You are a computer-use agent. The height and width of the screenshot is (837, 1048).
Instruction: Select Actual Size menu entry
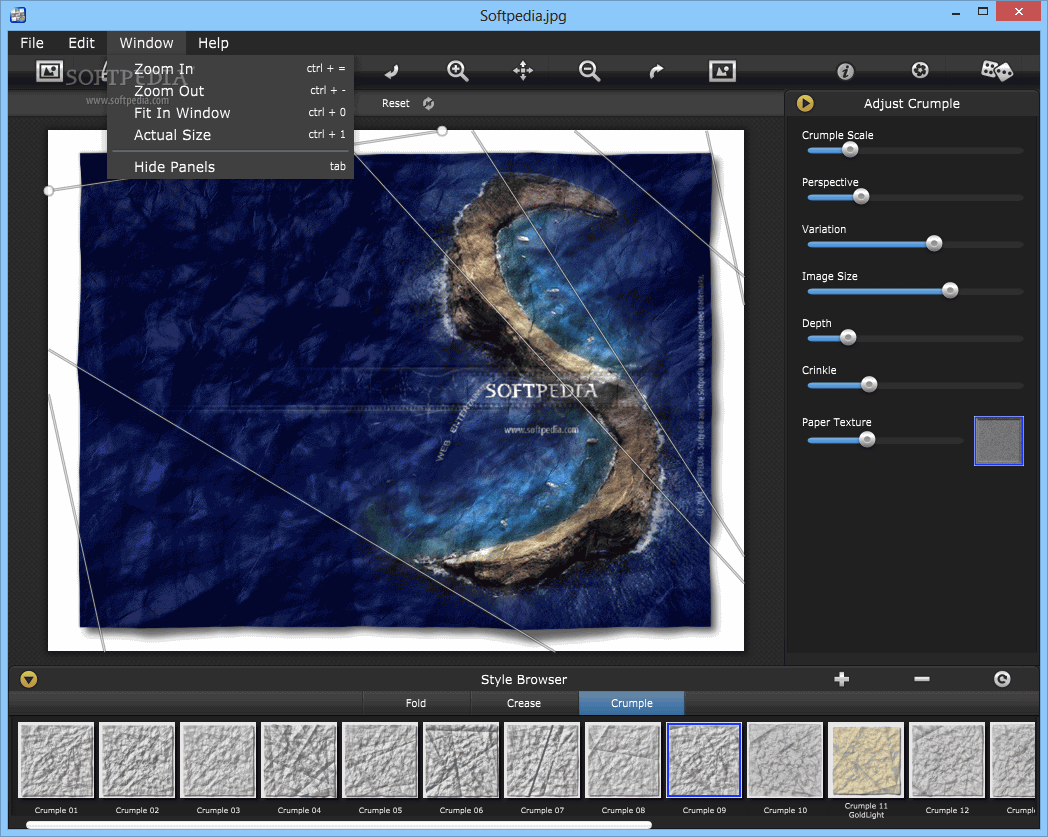click(x=231, y=135)
